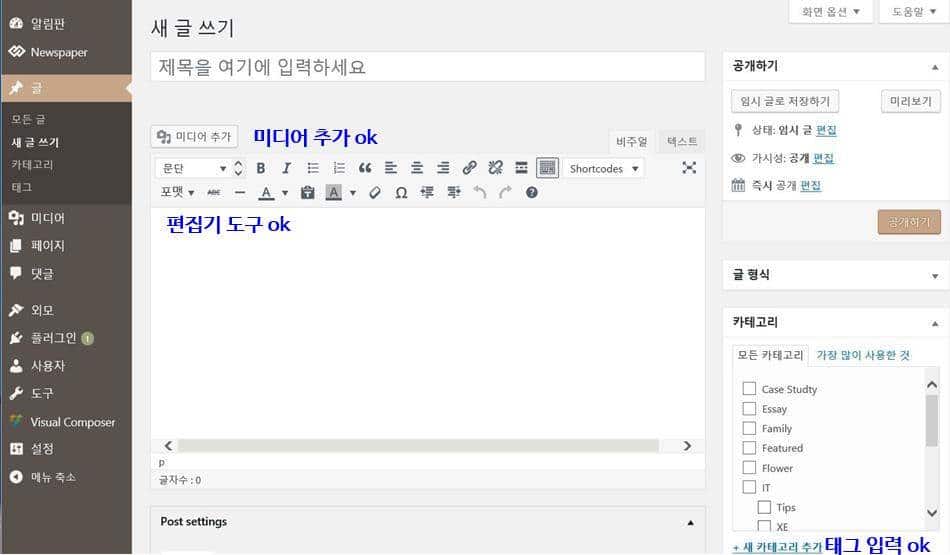Align text left

click(391, 168)
